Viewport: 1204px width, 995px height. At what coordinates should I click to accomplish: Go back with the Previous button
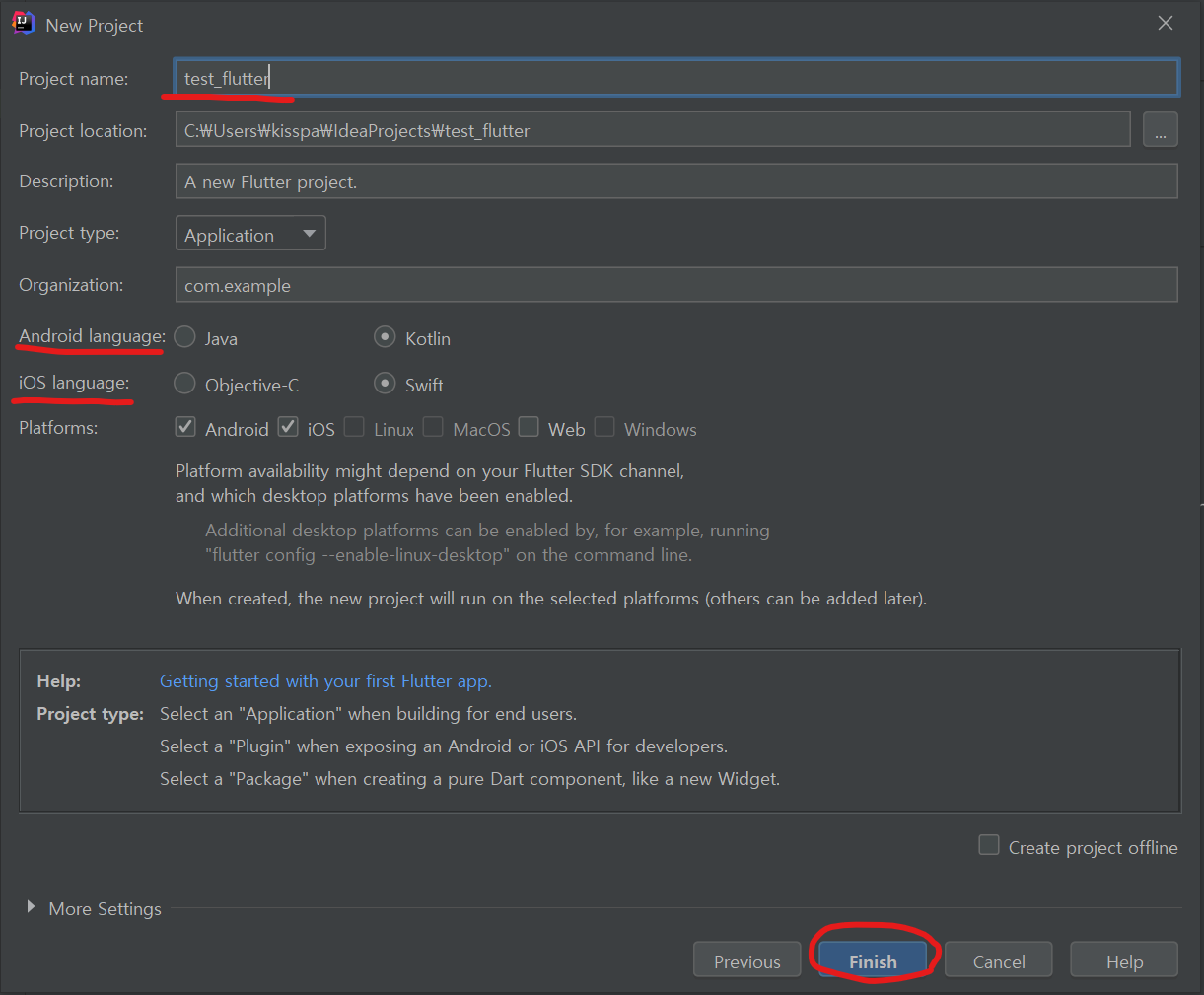746,961
